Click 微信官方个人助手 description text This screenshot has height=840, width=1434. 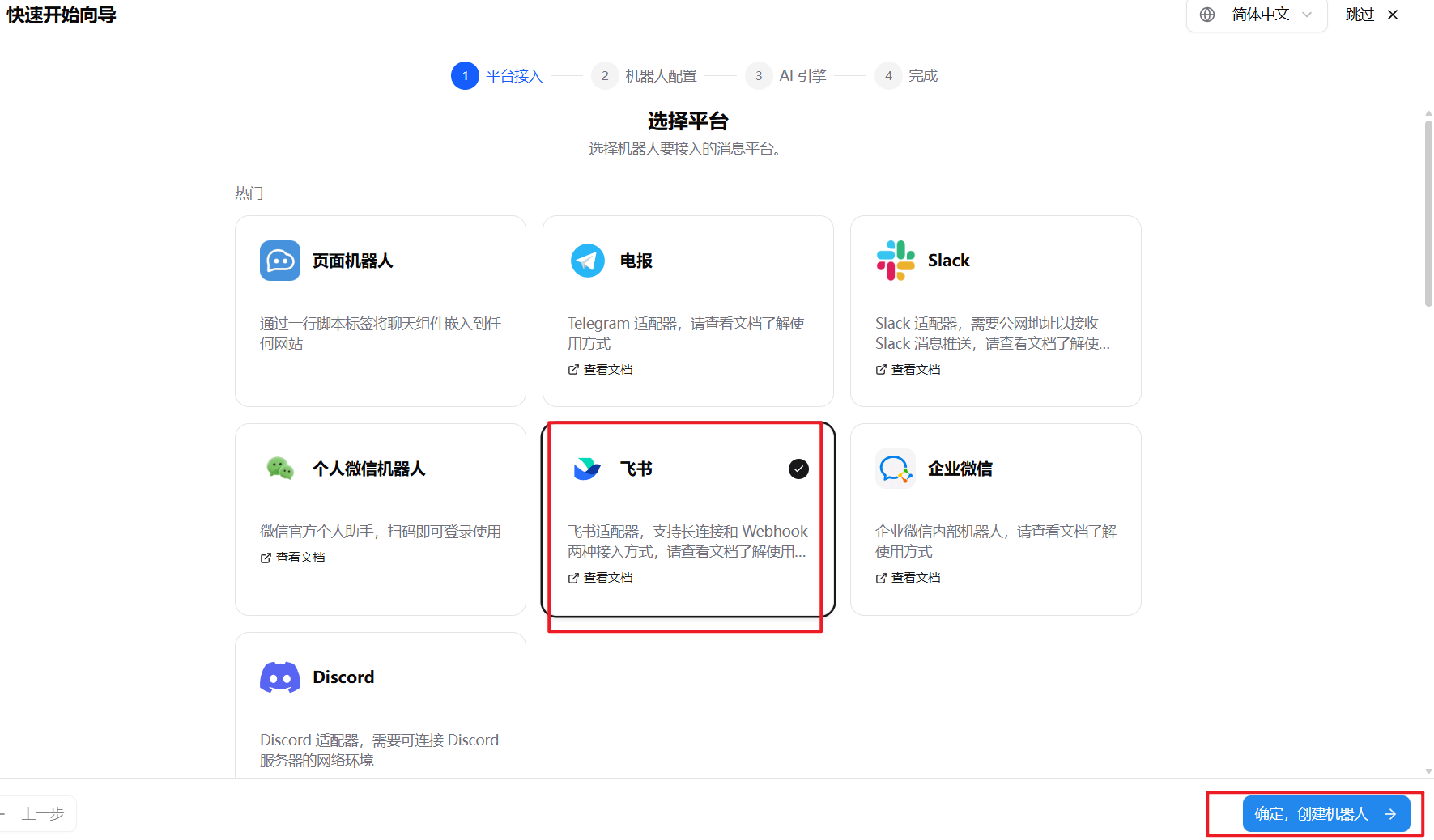click(x=381, y=532)
